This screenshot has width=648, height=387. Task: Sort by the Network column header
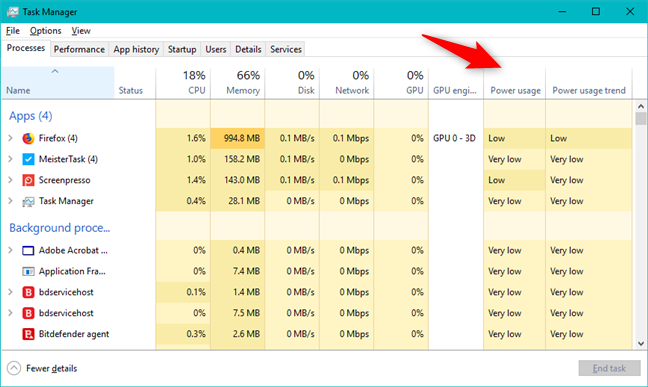347,83
